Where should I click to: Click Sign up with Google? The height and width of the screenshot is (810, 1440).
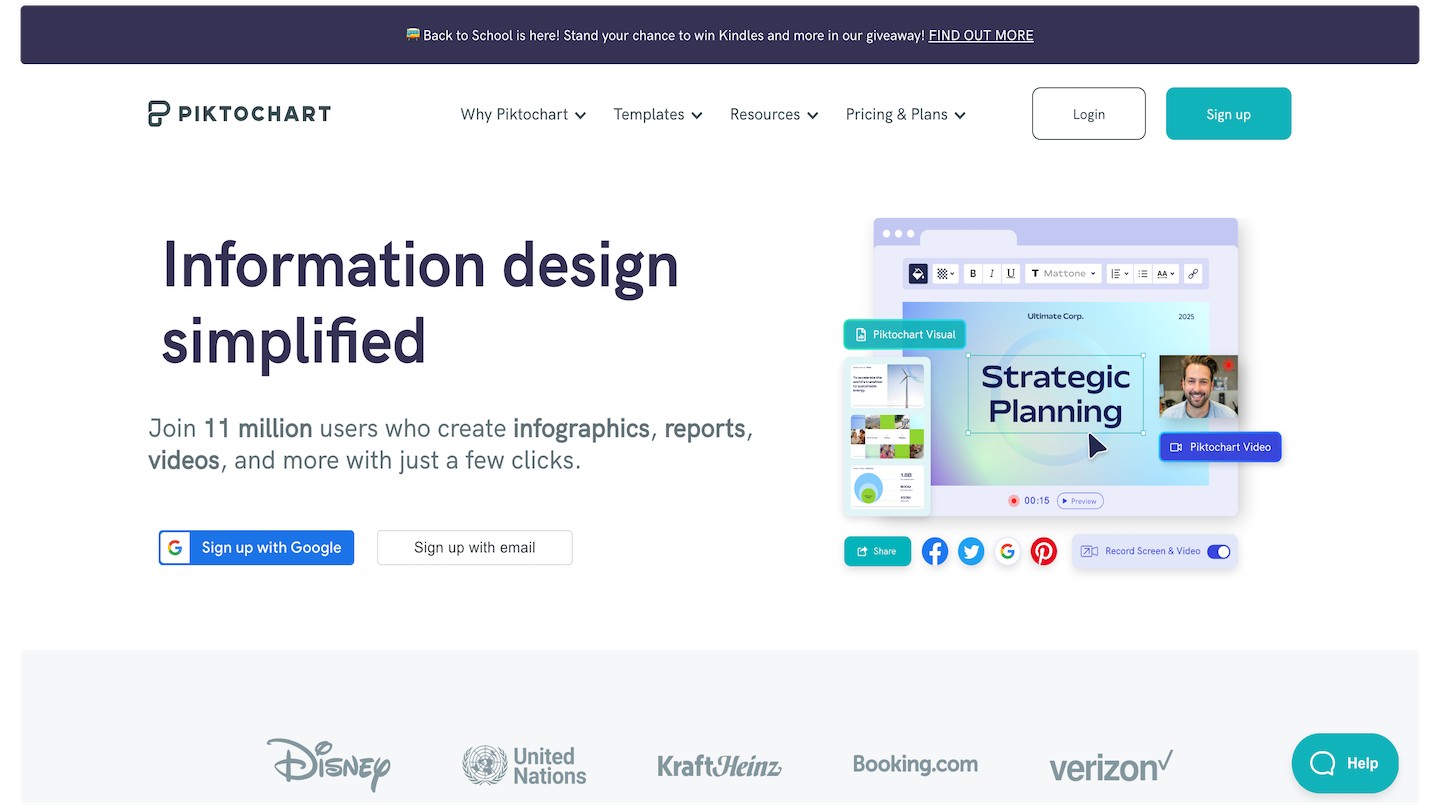coord(256,547)
